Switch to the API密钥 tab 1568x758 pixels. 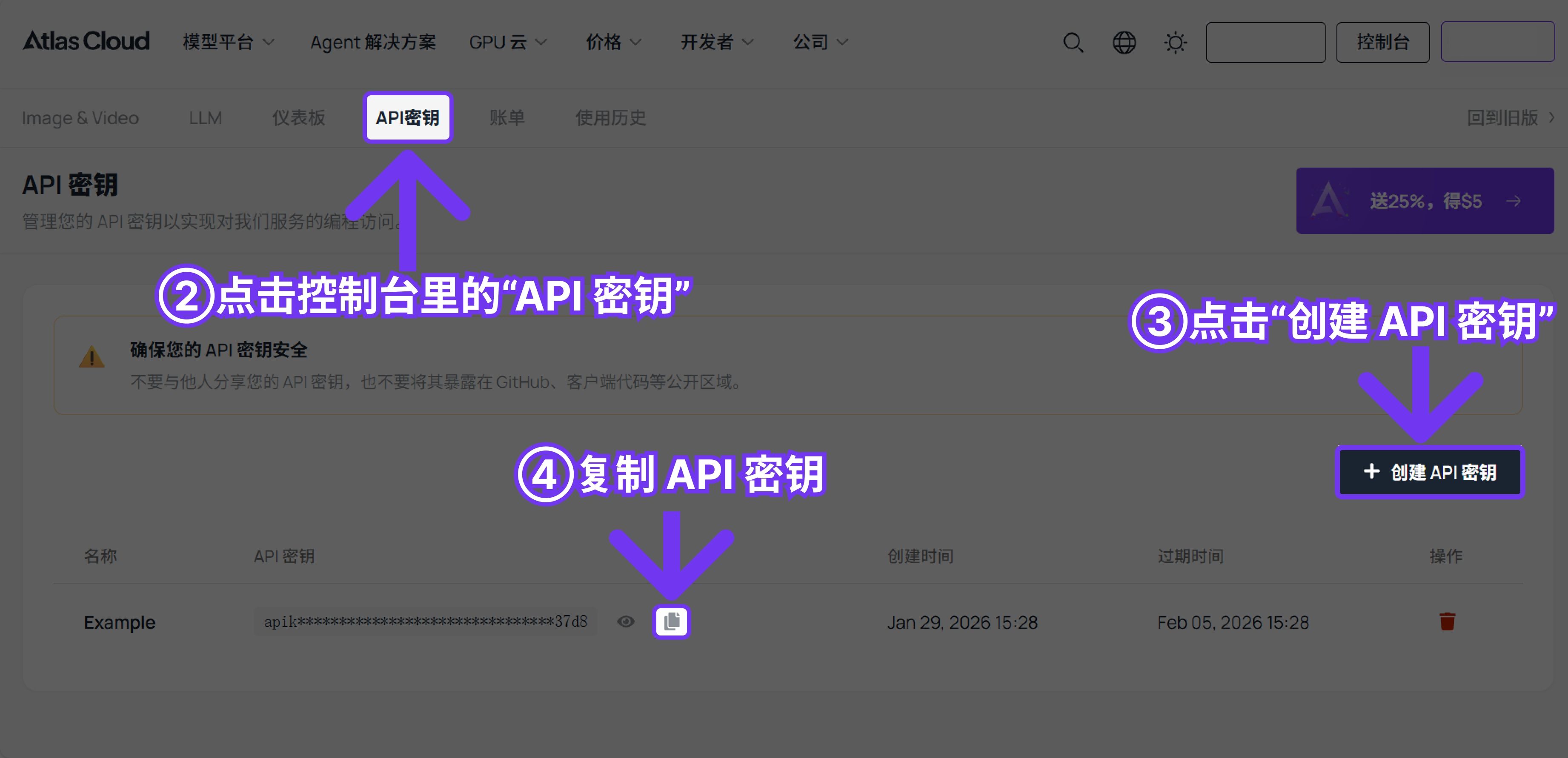pos(407,117)
